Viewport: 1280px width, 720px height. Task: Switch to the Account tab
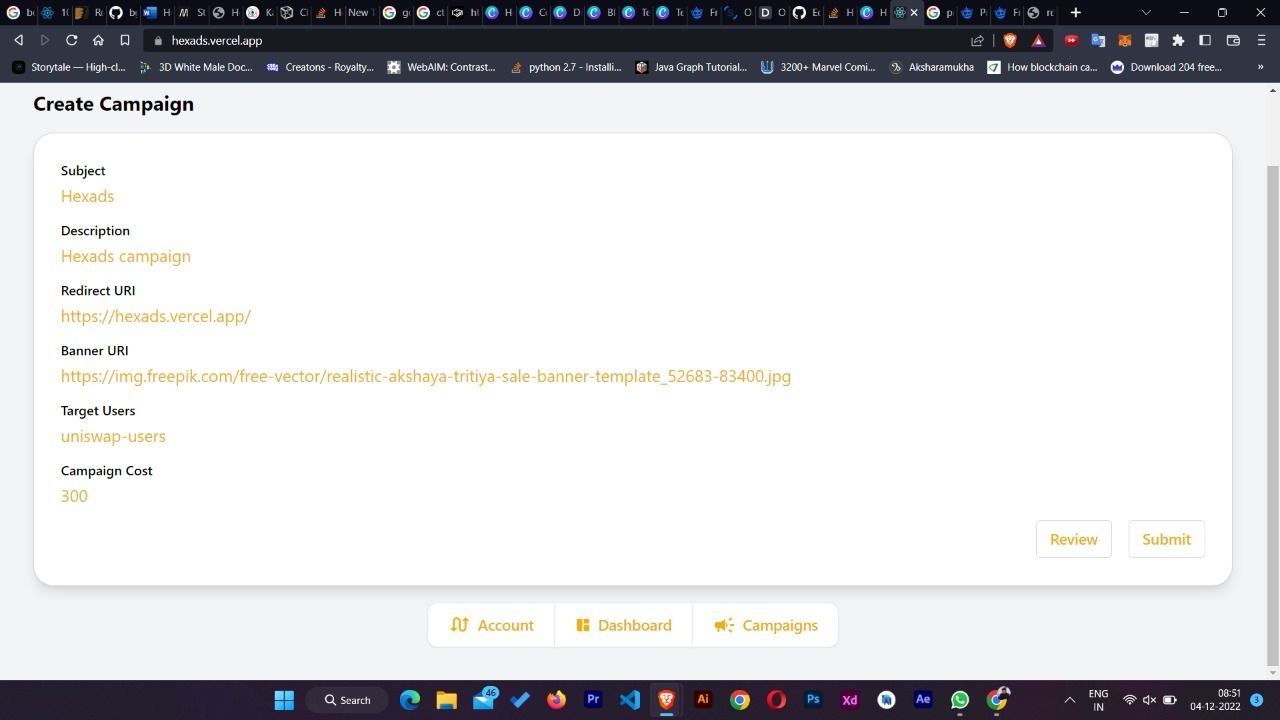(x=492, y=625)
